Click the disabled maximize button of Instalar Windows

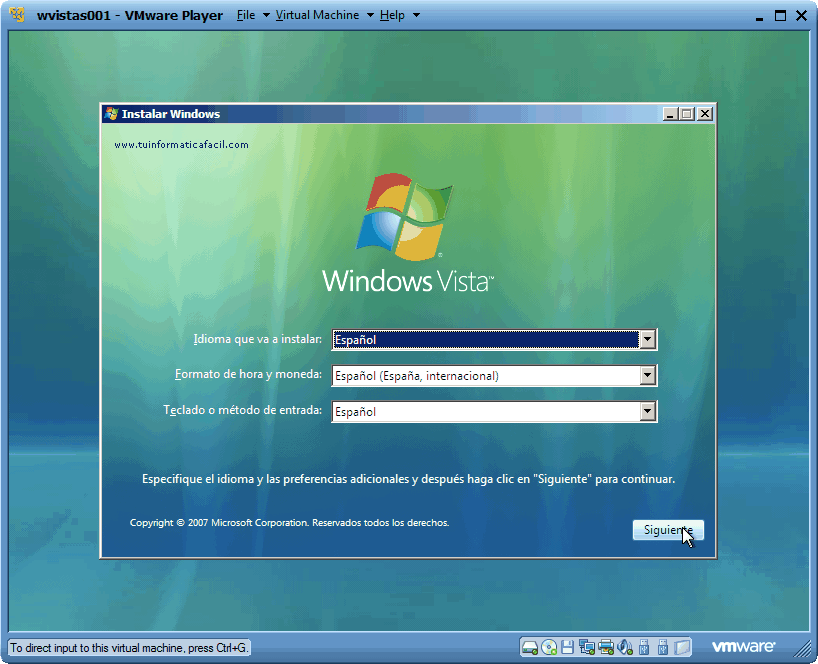[x=687, y=114]
